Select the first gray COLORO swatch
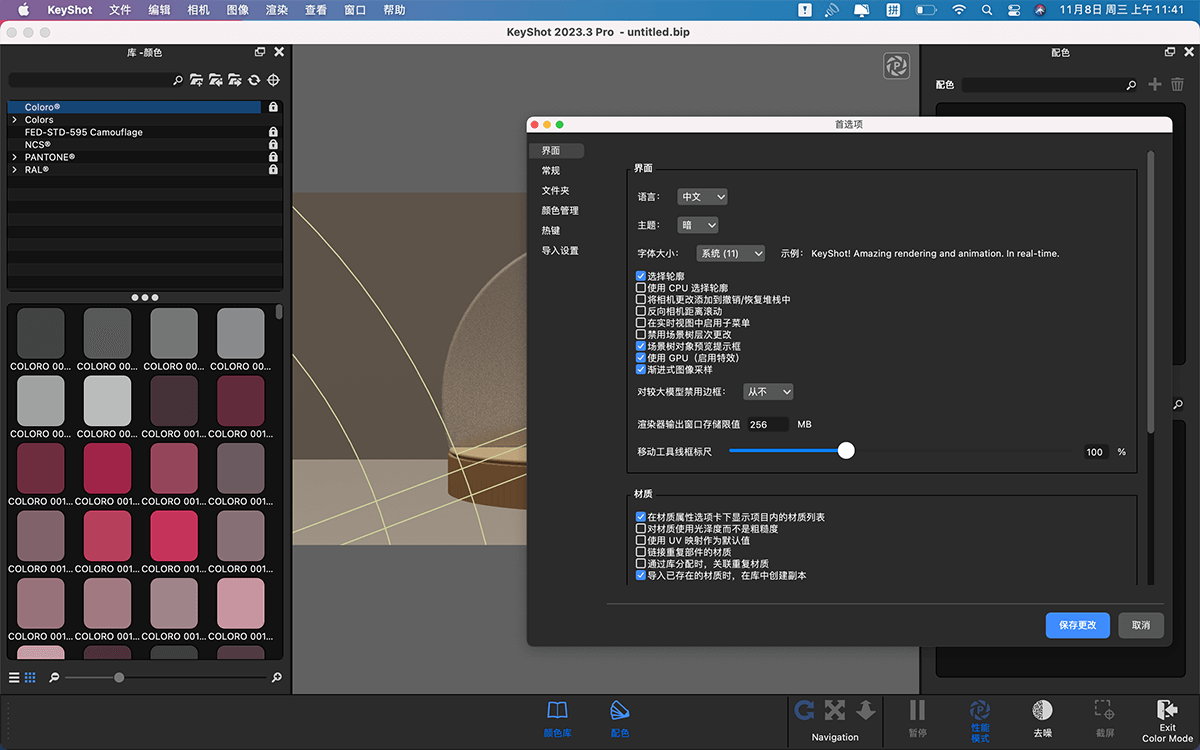The image size is (1200, 750). pos(41,332)
